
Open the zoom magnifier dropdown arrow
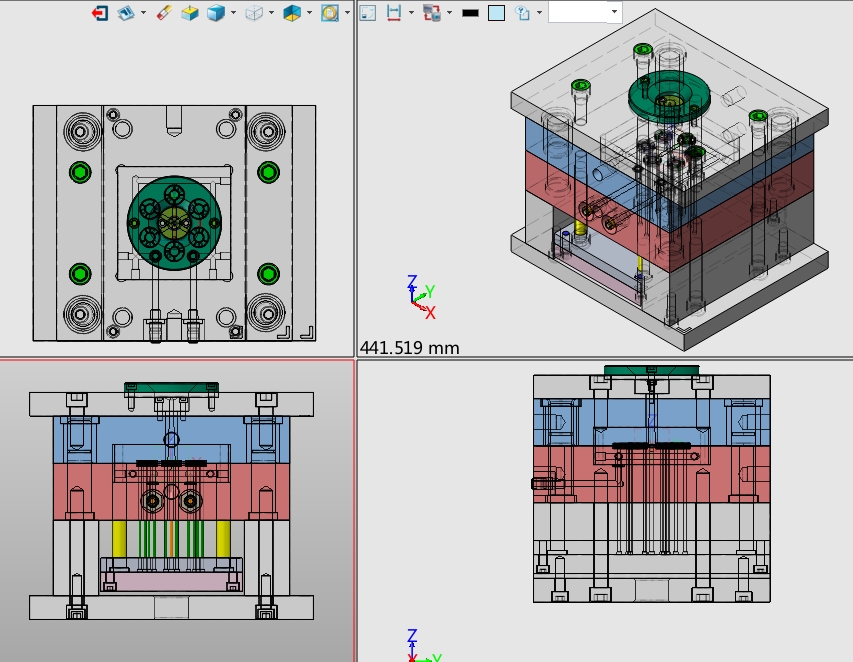click(347, 13)
